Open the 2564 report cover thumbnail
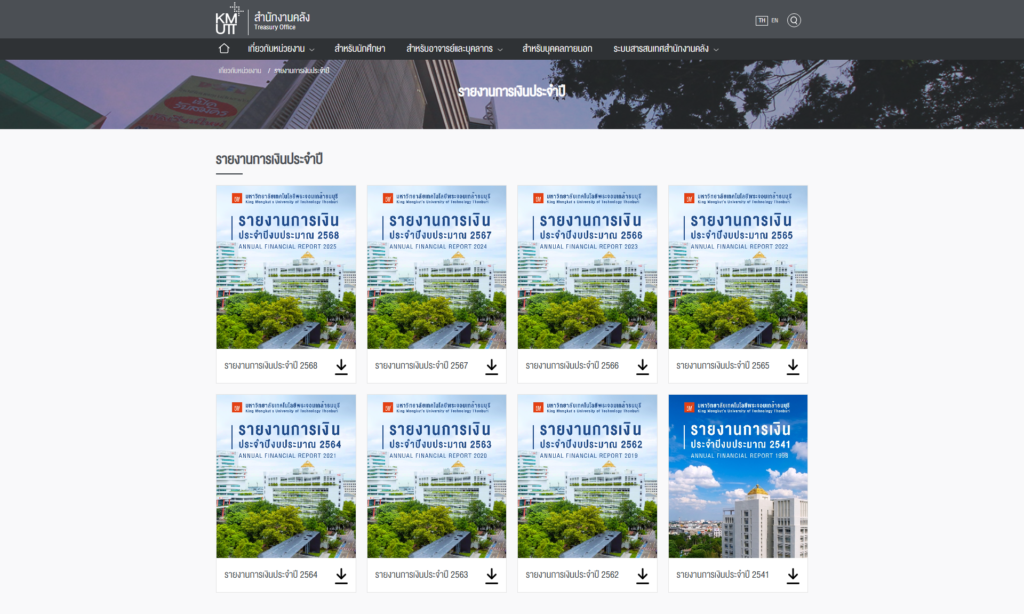 click(x=286, y=476)
